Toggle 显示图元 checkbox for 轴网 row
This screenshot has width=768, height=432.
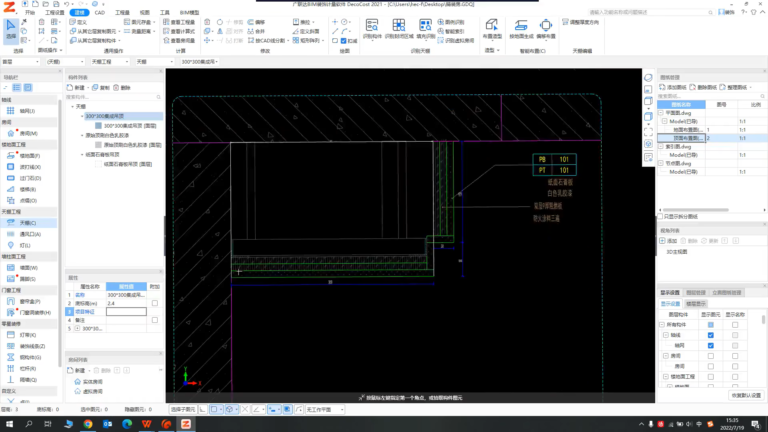(x=711, y=346)
